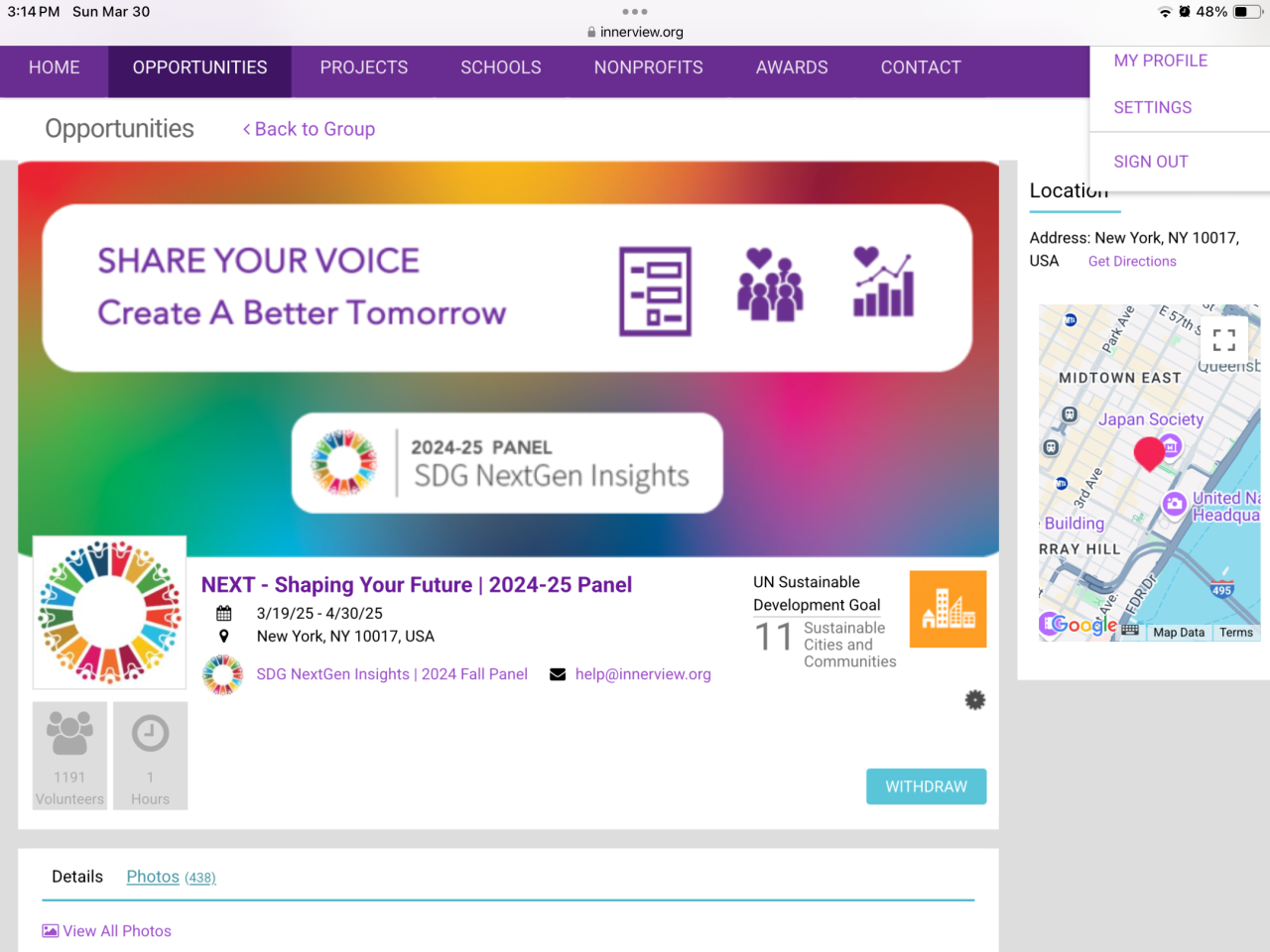Select the Volunteers group icon tile

point(69,756)
